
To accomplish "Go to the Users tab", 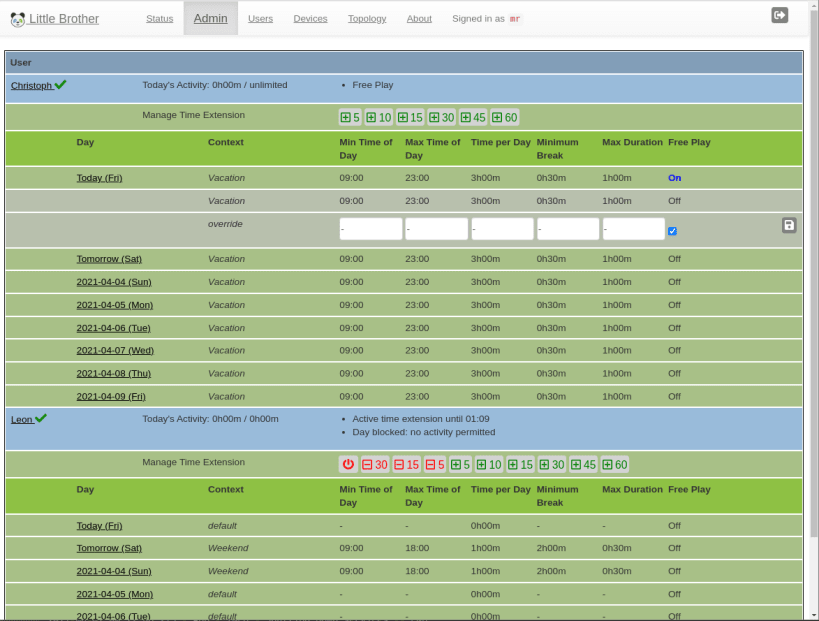I will pos(260,19).
